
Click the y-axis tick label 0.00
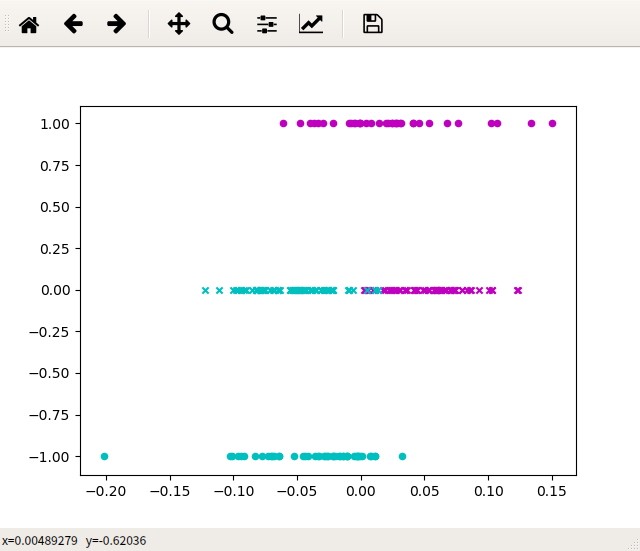point(56,291)
